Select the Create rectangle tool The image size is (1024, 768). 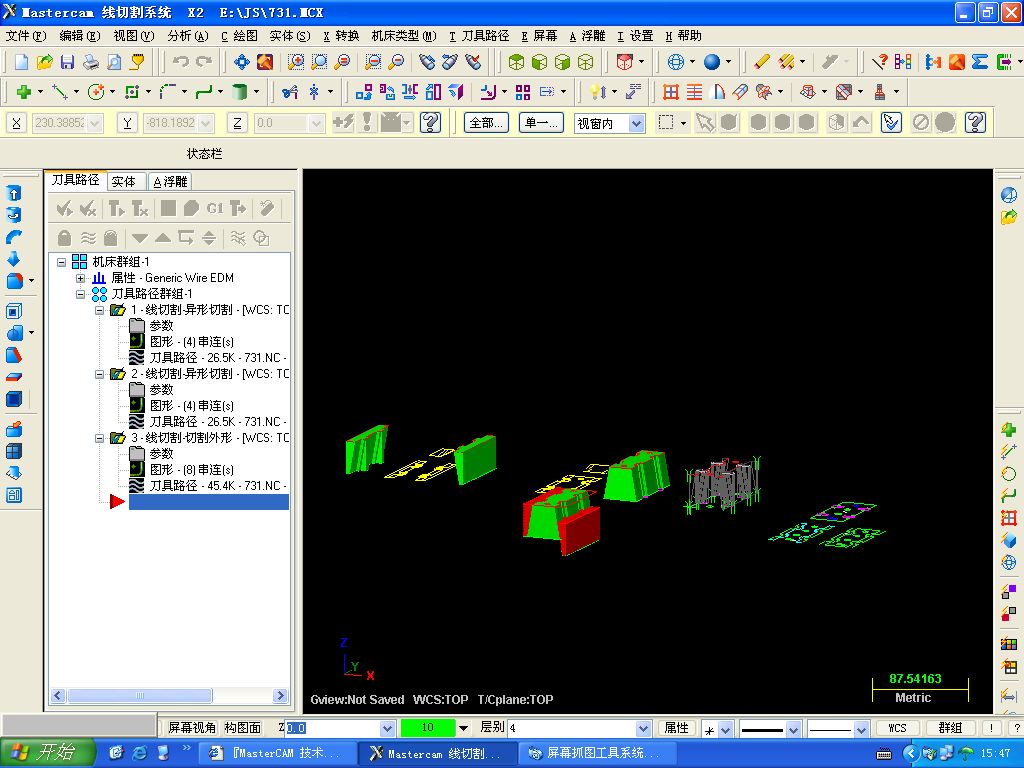132,92
